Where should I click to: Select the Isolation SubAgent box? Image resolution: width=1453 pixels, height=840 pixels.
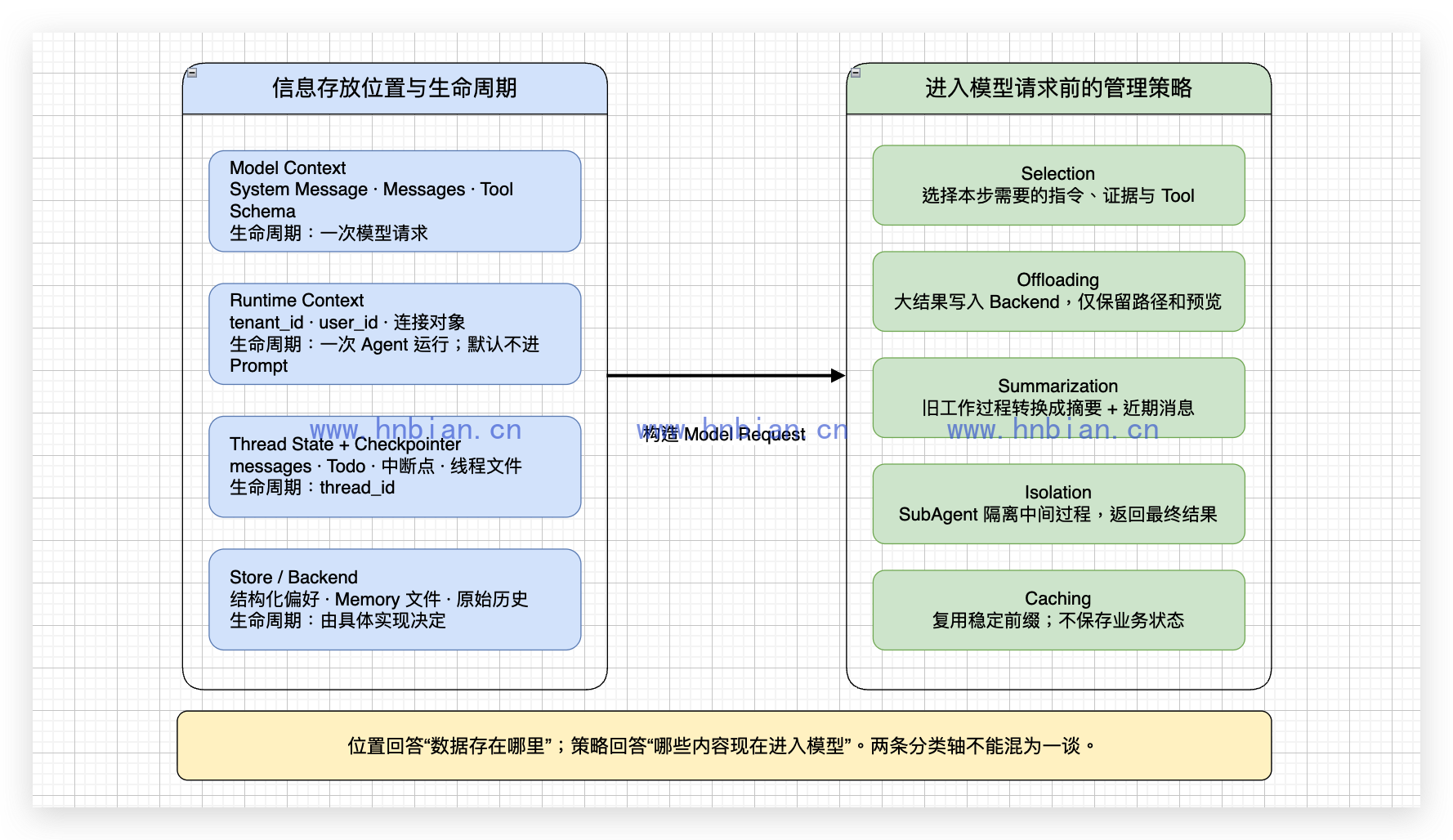[x=1058, y=503]
